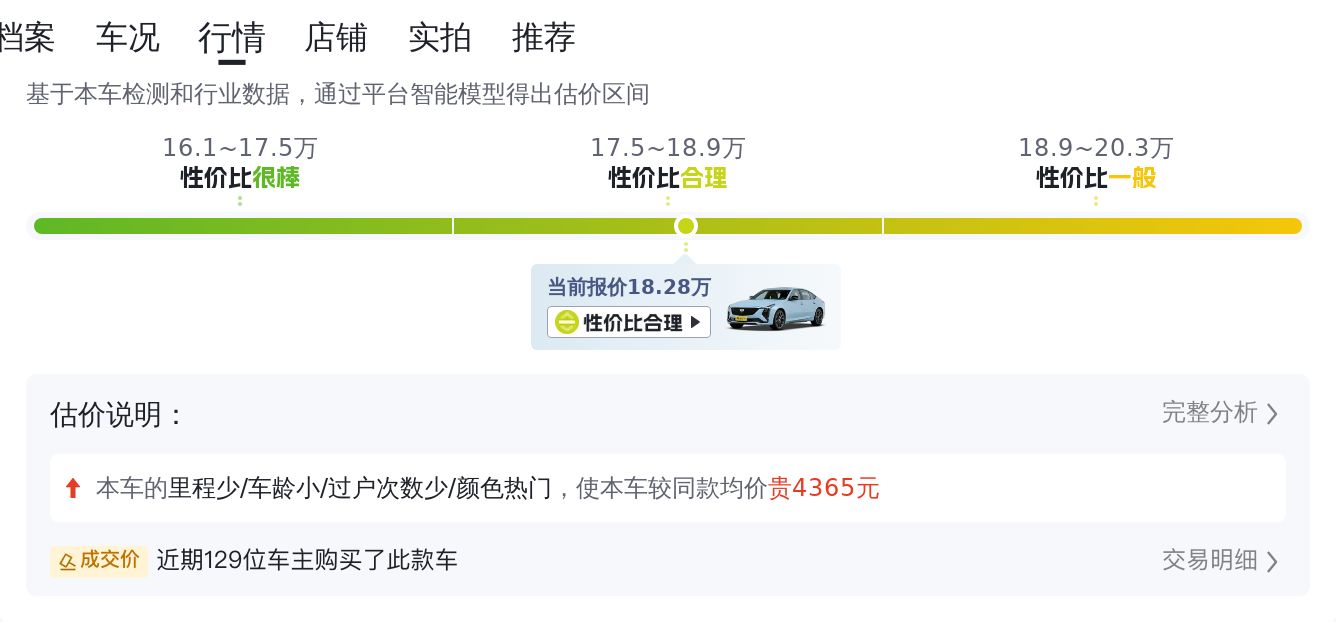Click the circular marker on the price bar
The image size is (1336, 622).
coord(685,226)
